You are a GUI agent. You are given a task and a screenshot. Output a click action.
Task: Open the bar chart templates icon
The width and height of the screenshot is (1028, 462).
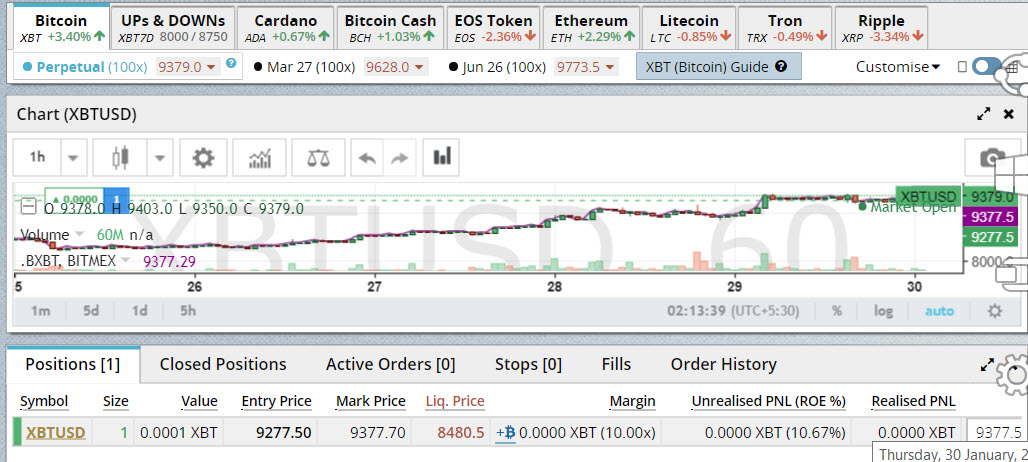click(x=441, y=157)
